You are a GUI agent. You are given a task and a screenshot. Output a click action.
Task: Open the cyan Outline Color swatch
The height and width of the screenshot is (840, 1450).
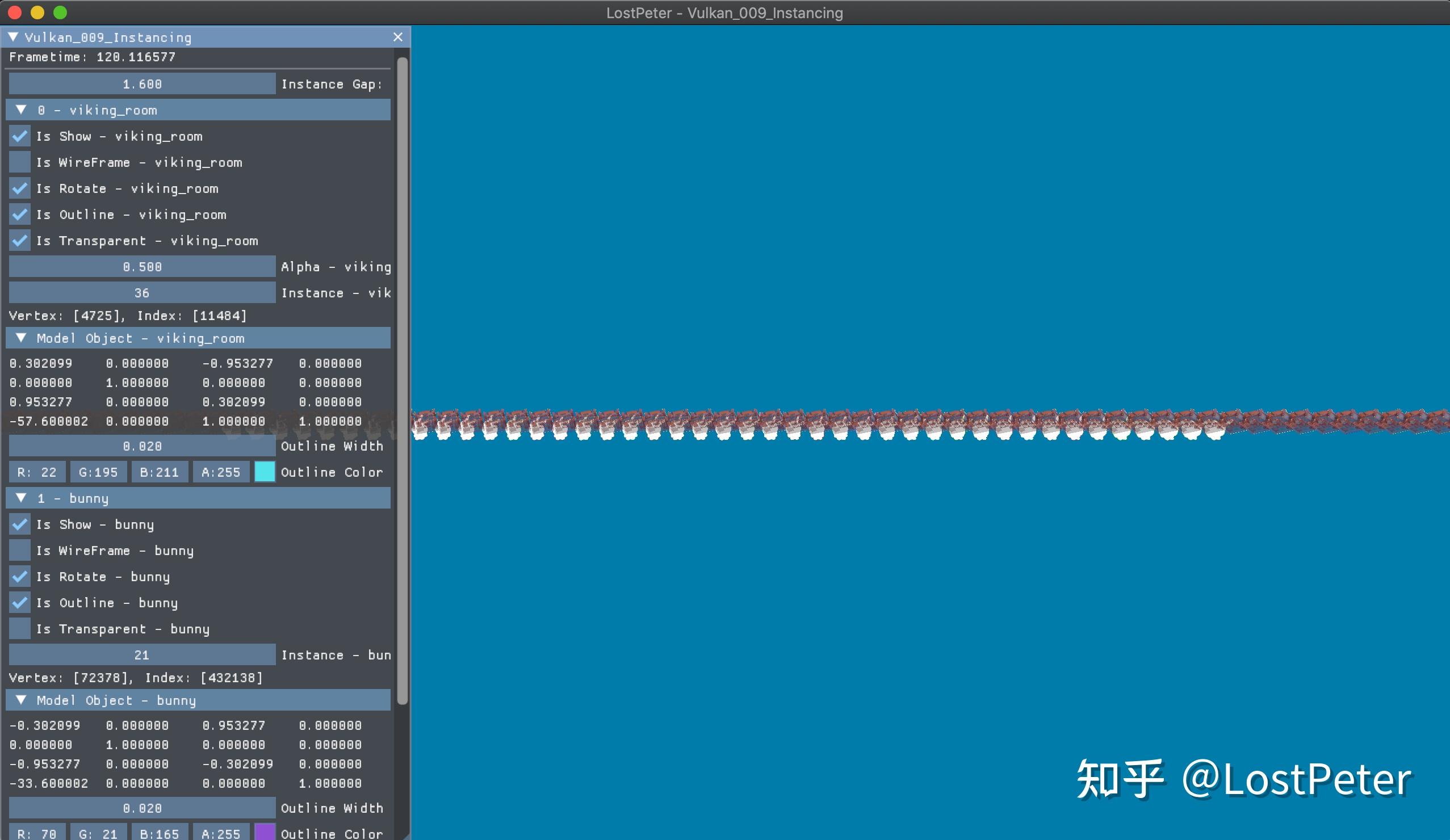point(265,472)
